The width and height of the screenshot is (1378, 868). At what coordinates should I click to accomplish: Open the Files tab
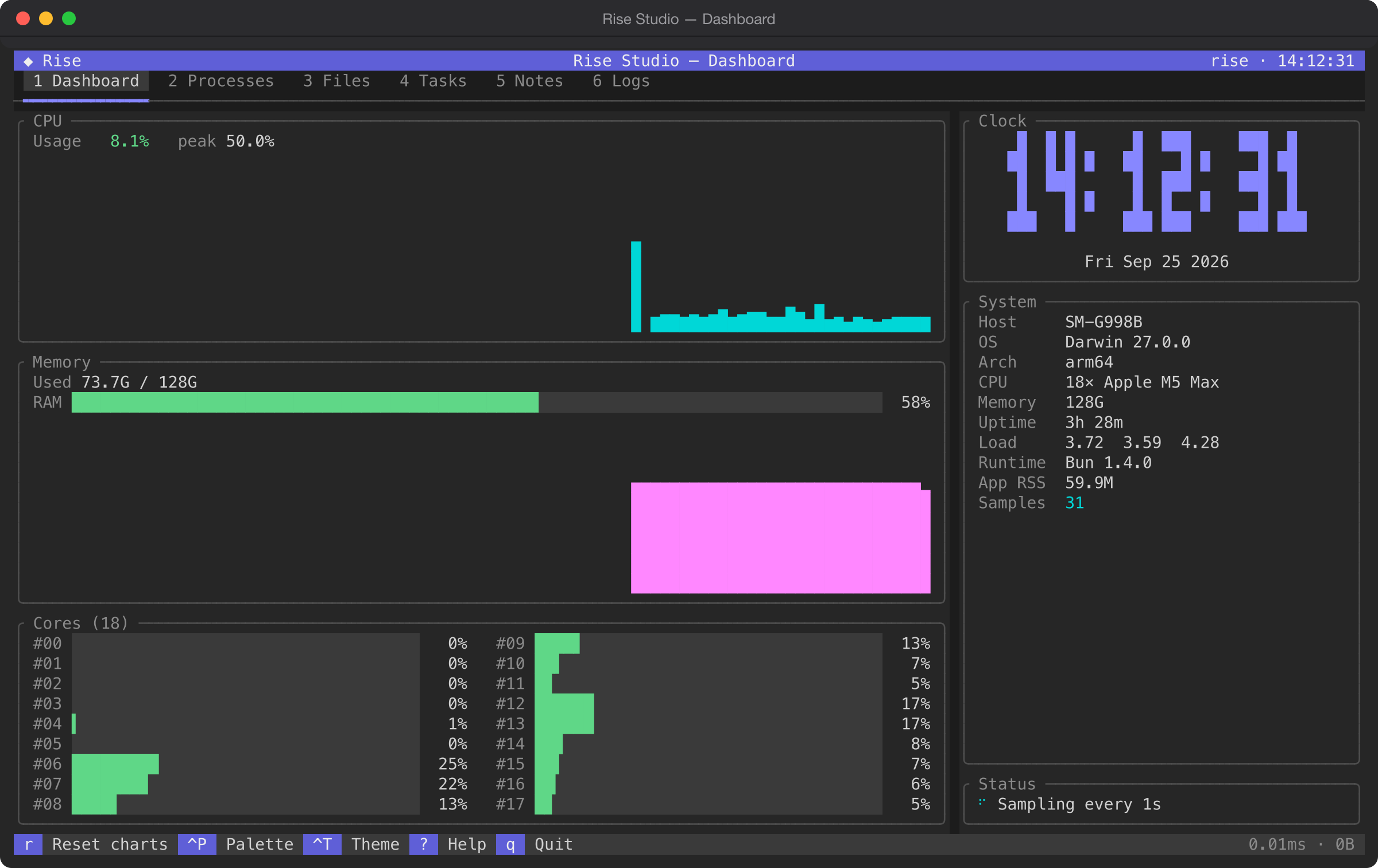(336, 81)
